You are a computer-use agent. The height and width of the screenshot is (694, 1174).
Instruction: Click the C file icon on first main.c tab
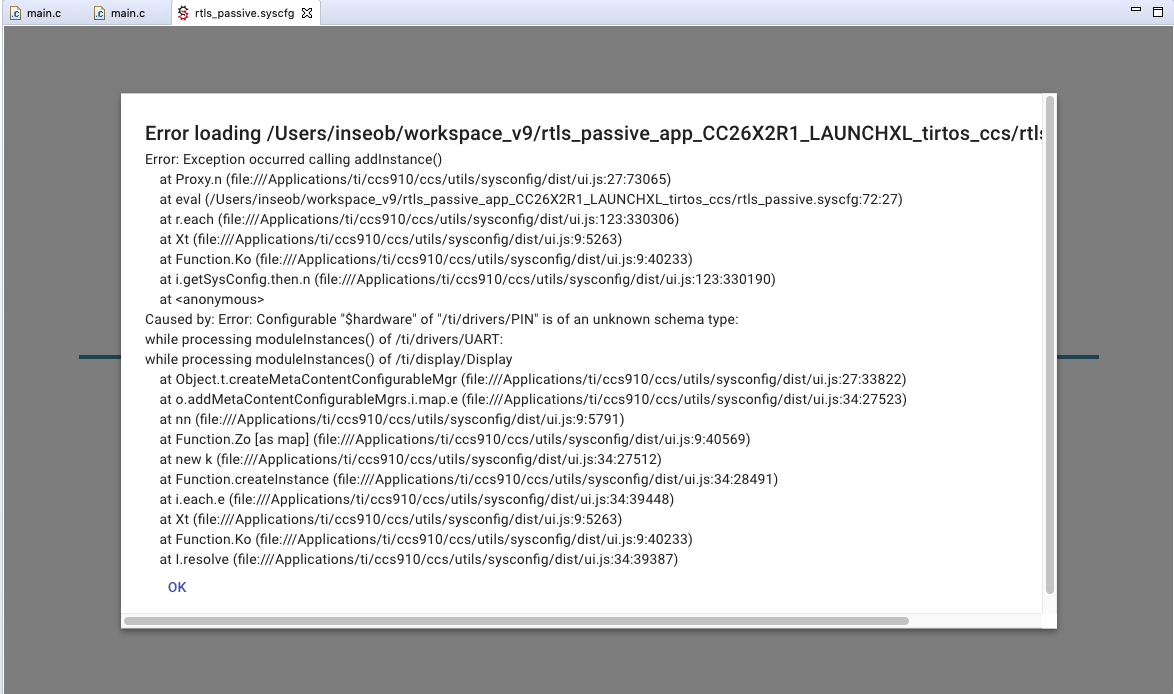click(x=15, y=13)
